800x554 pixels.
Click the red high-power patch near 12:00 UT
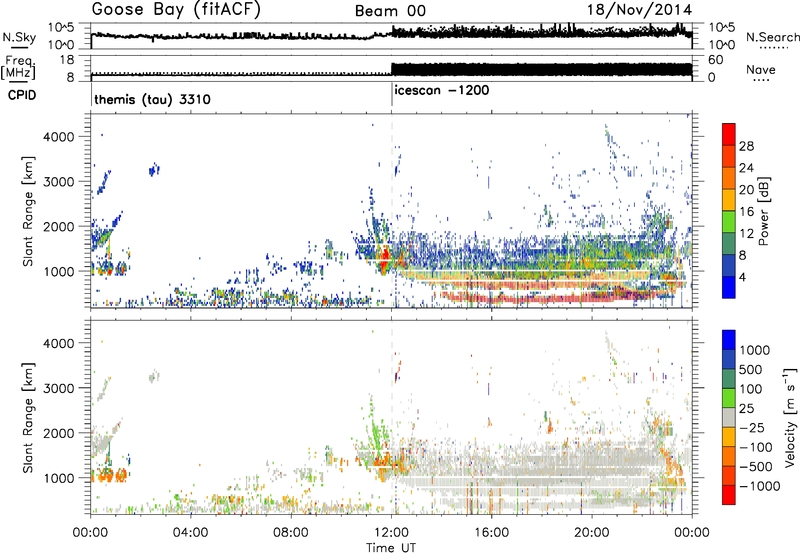tap(385, 254)
